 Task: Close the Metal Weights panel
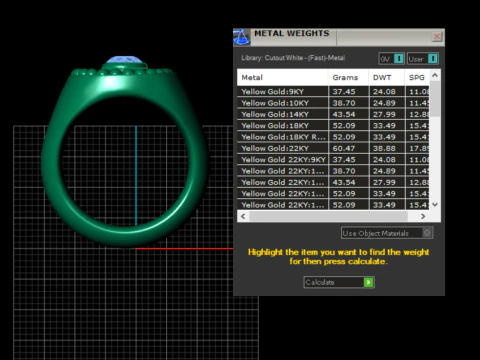click(437, 37)
